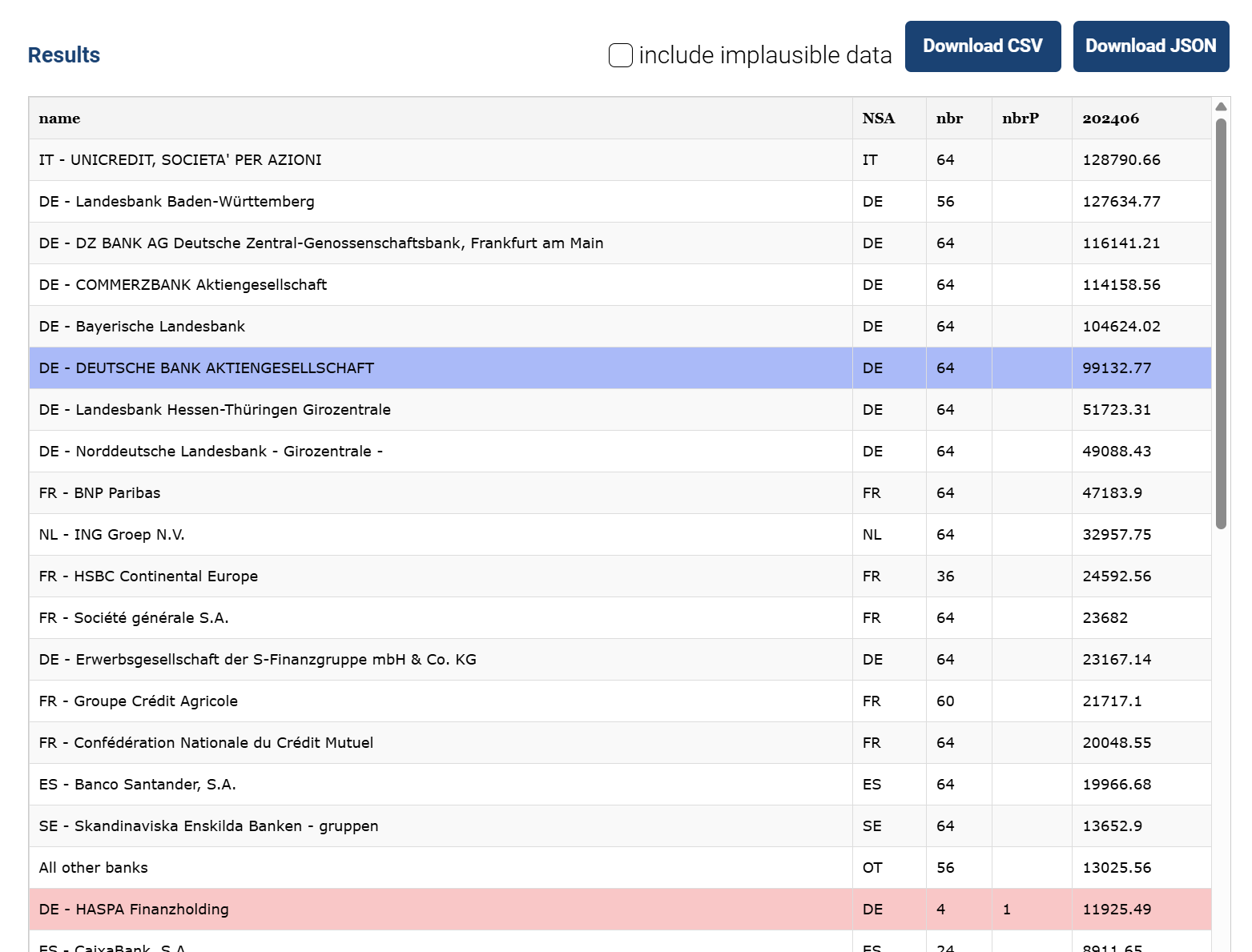
Task: Click the nbr column header
Action: (x=949, y=118)
